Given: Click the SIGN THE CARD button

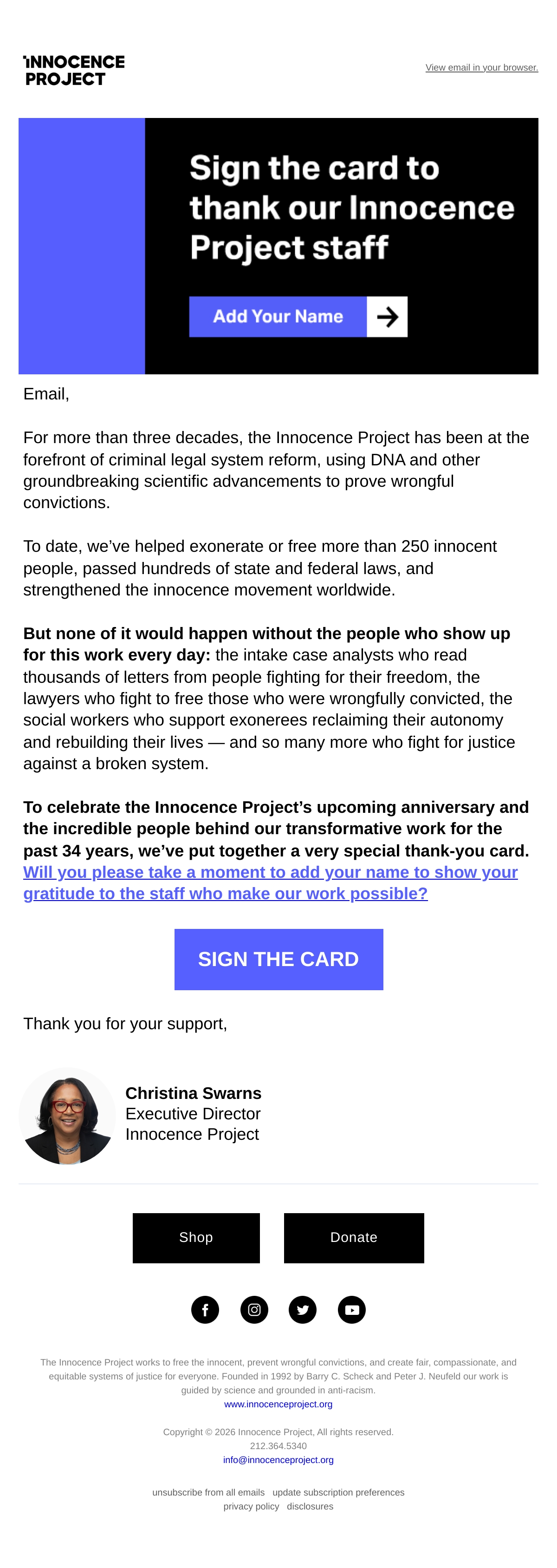Looking at the screenshot, I should tap(278, 959).
